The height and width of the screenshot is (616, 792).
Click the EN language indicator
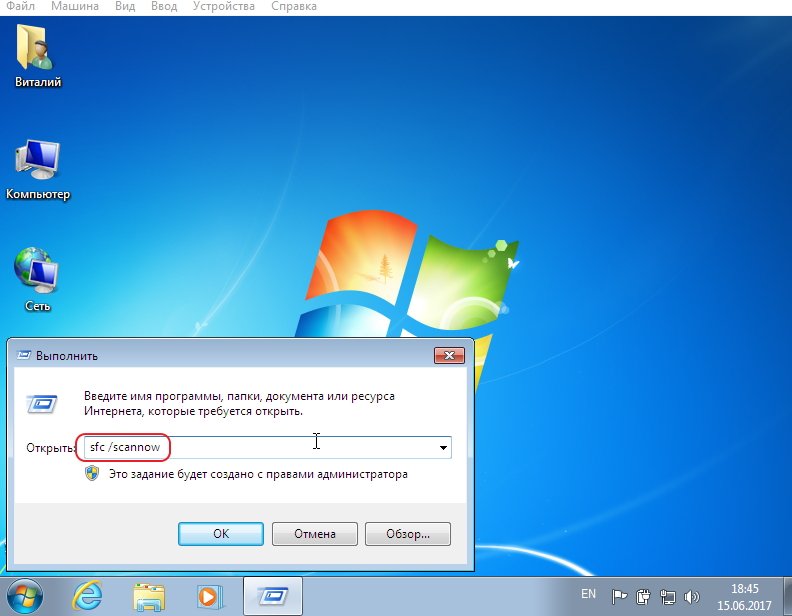click(x=589, y=594)
